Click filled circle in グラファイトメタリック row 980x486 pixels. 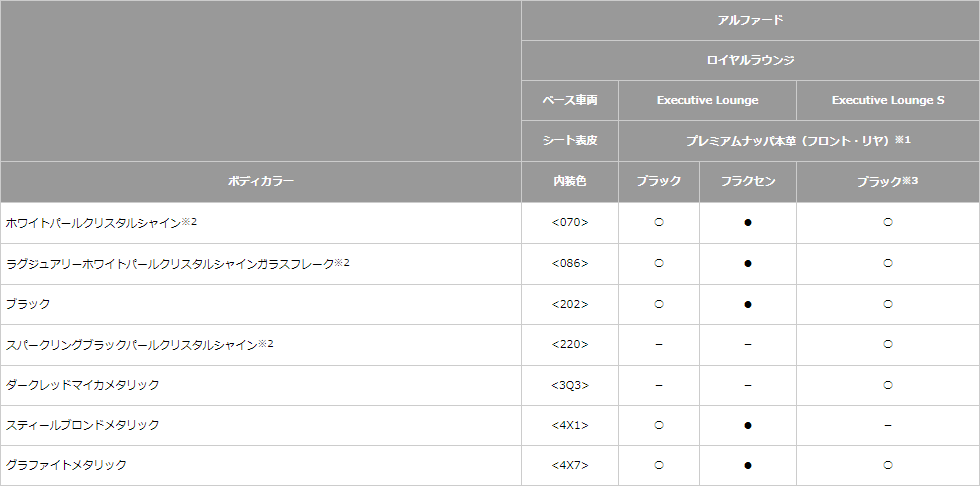tap(748, 465)
